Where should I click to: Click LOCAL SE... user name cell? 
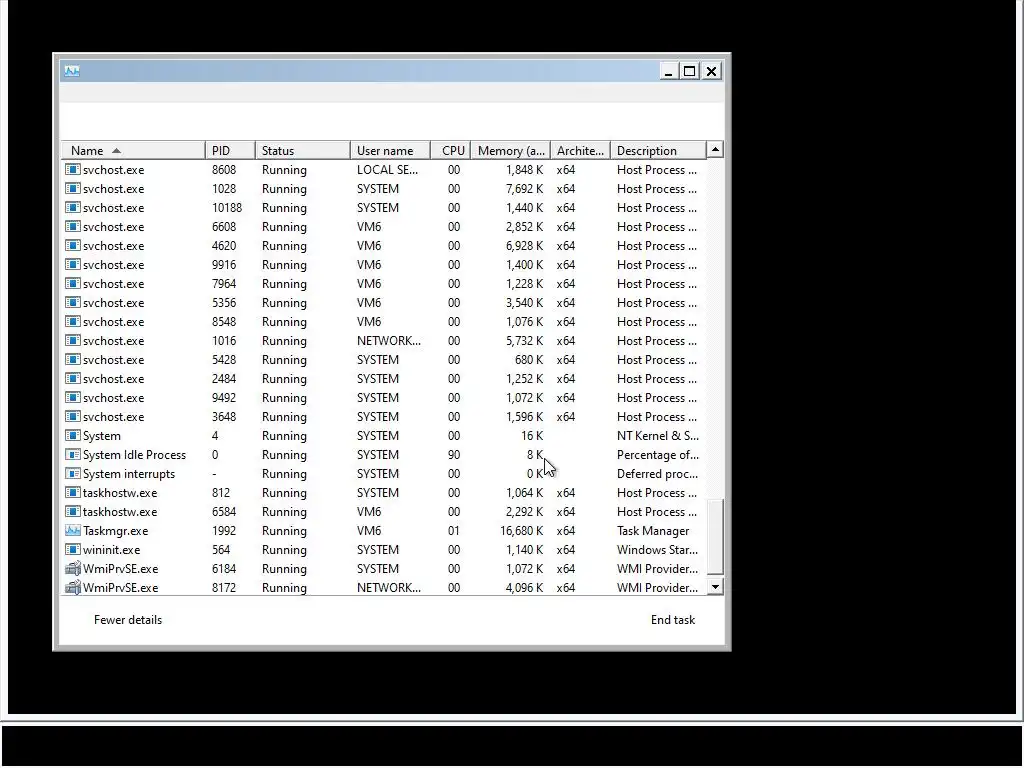[388, 170]
